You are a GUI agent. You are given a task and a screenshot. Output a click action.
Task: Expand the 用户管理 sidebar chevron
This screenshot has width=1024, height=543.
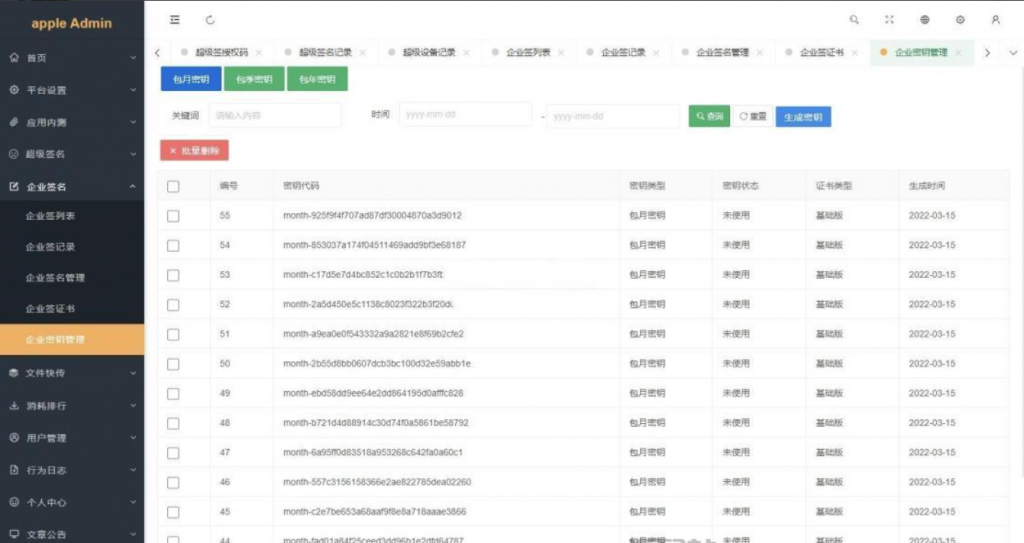[133, 437]
